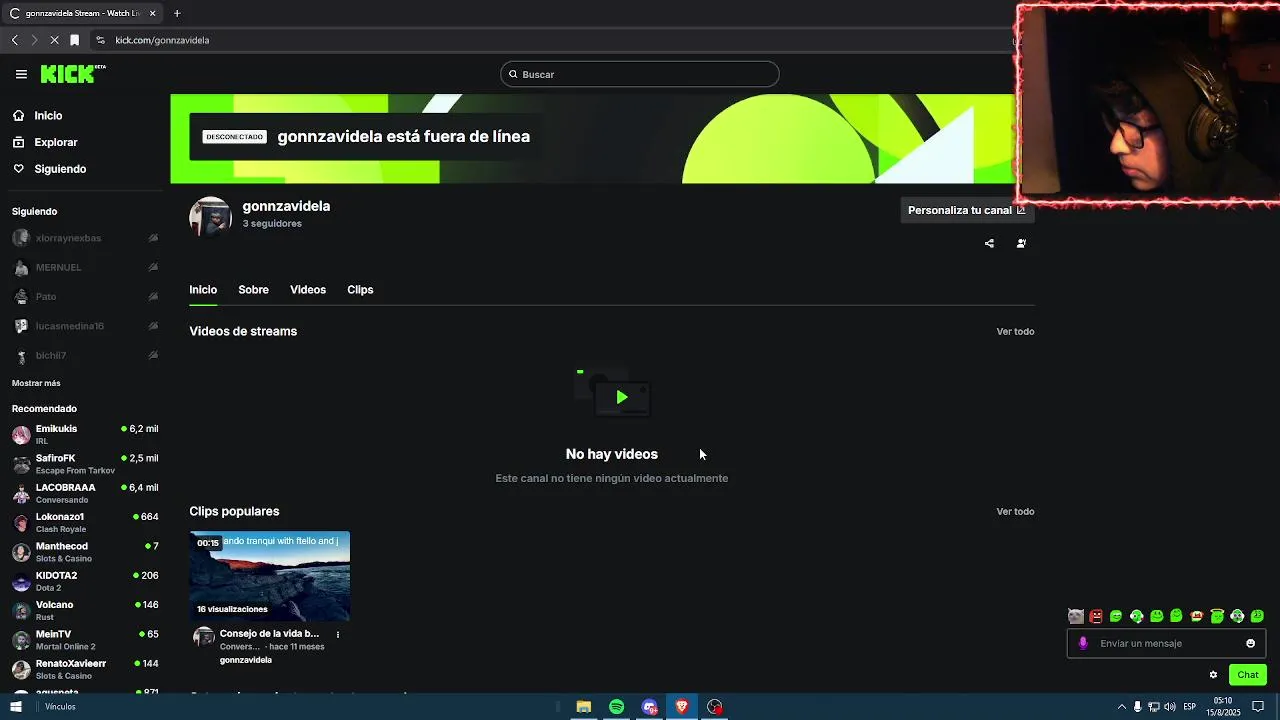Insert the red angry face emote
This screenshot has height=720, width=1280.
(1096, 616)
